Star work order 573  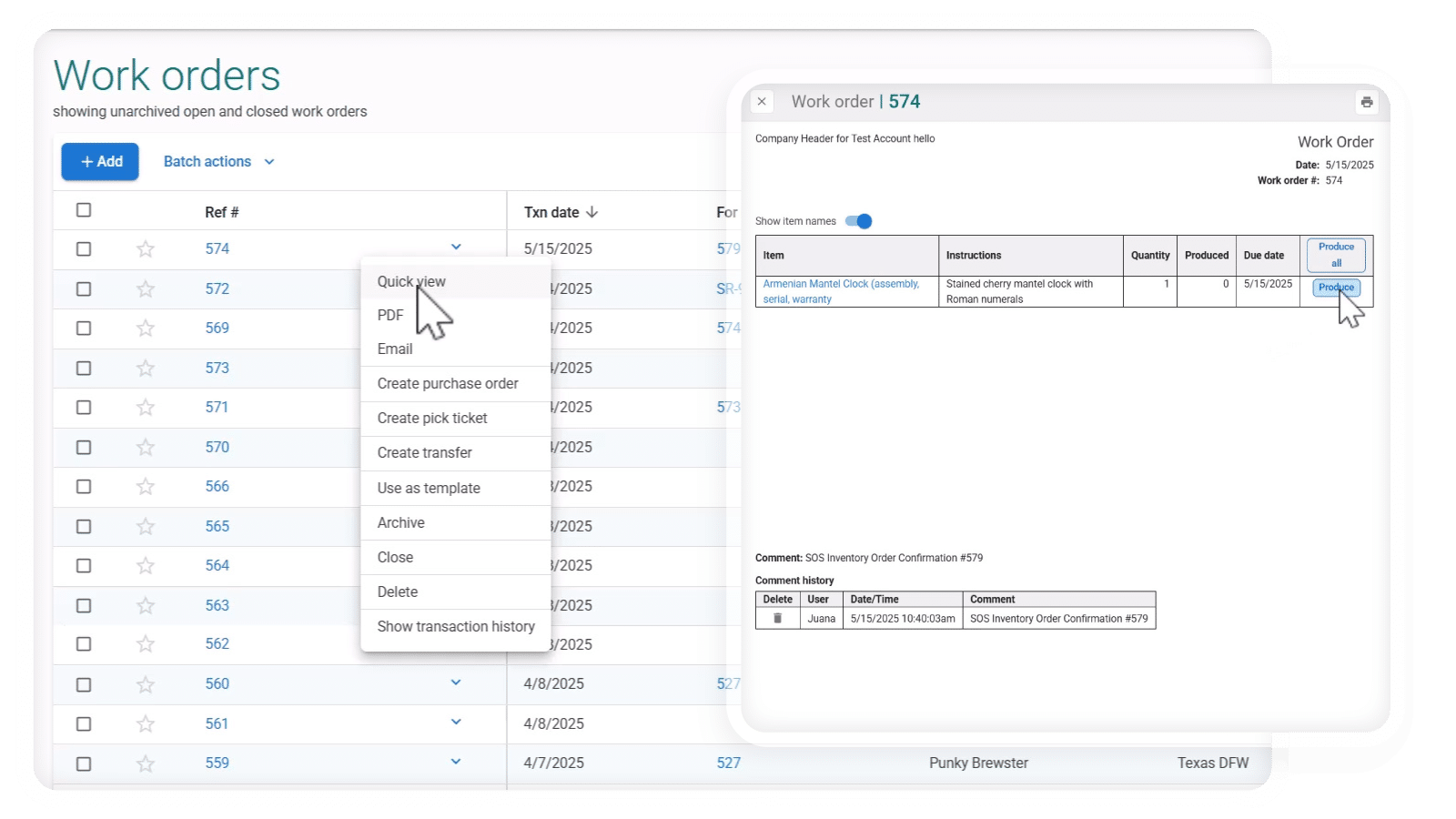[x=146, y=369]
